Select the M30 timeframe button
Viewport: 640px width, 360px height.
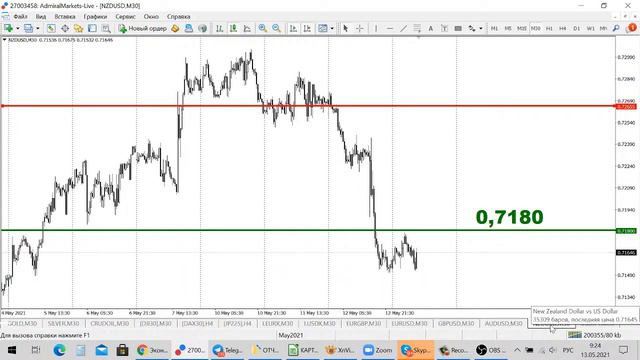point(536,28)
